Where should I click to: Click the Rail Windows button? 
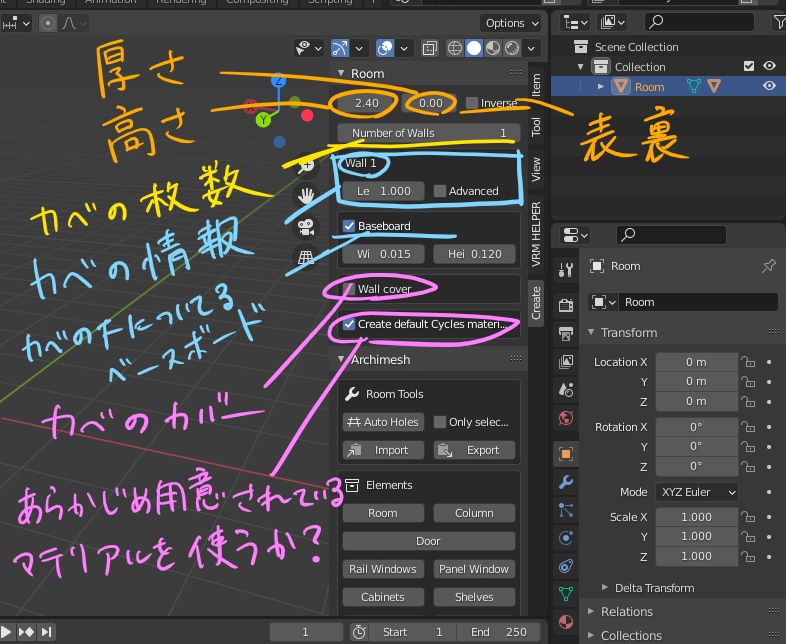[383, 569]
